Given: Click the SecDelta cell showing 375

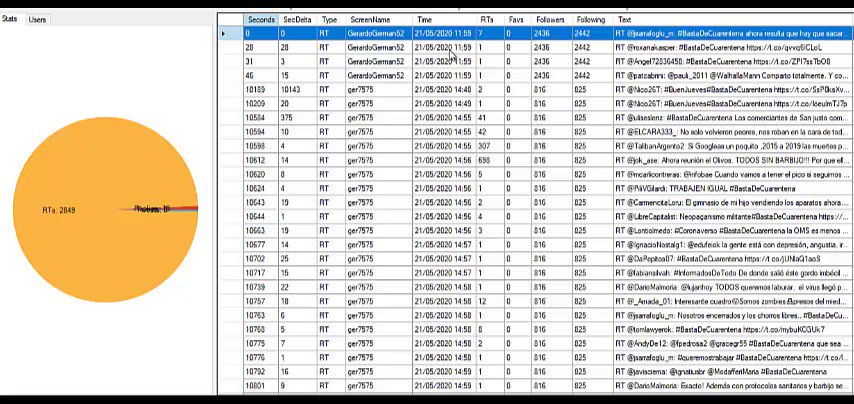Looking at the screenshot, I should pos(298,118).
